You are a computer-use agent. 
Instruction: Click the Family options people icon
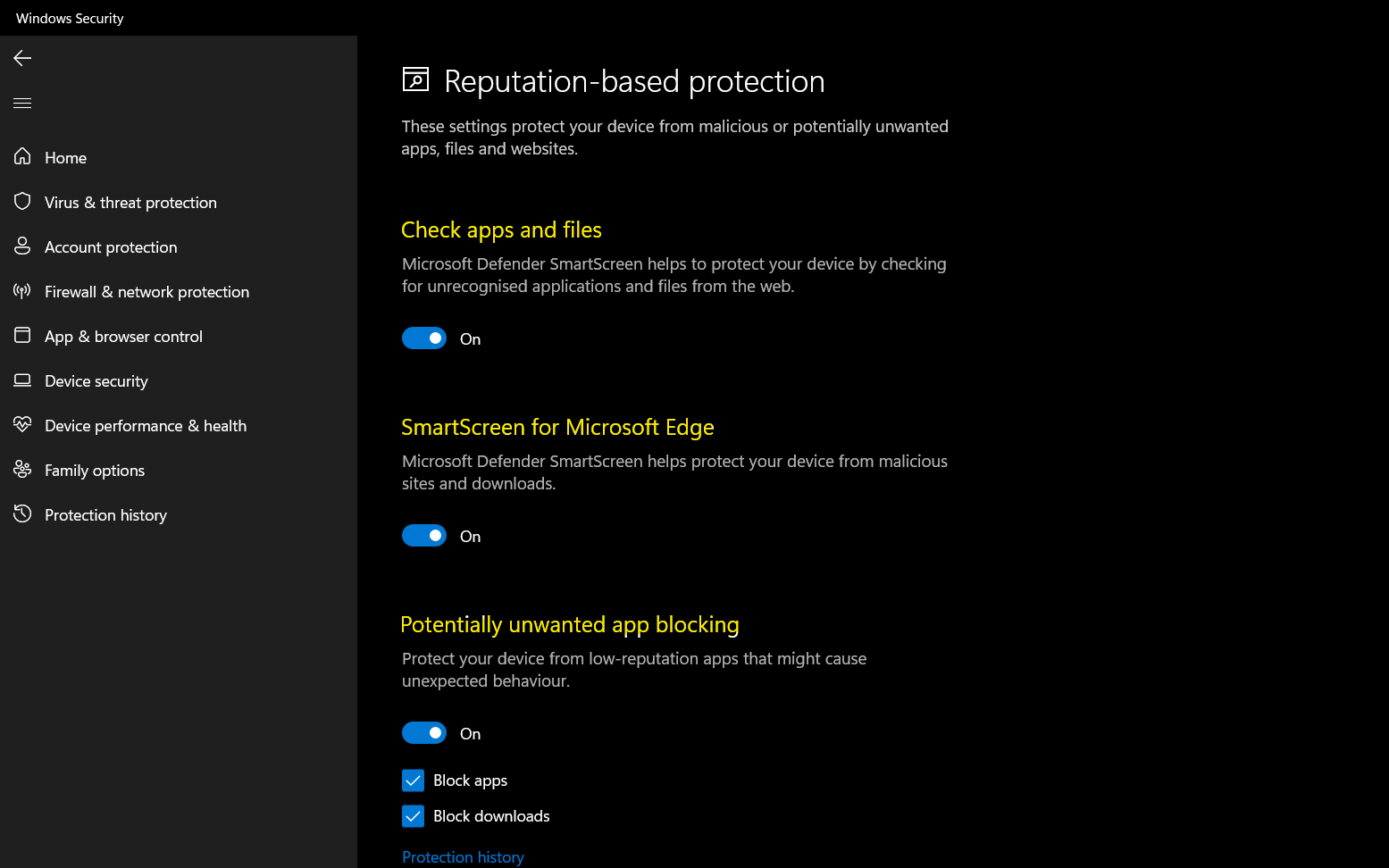click(22, 469)
